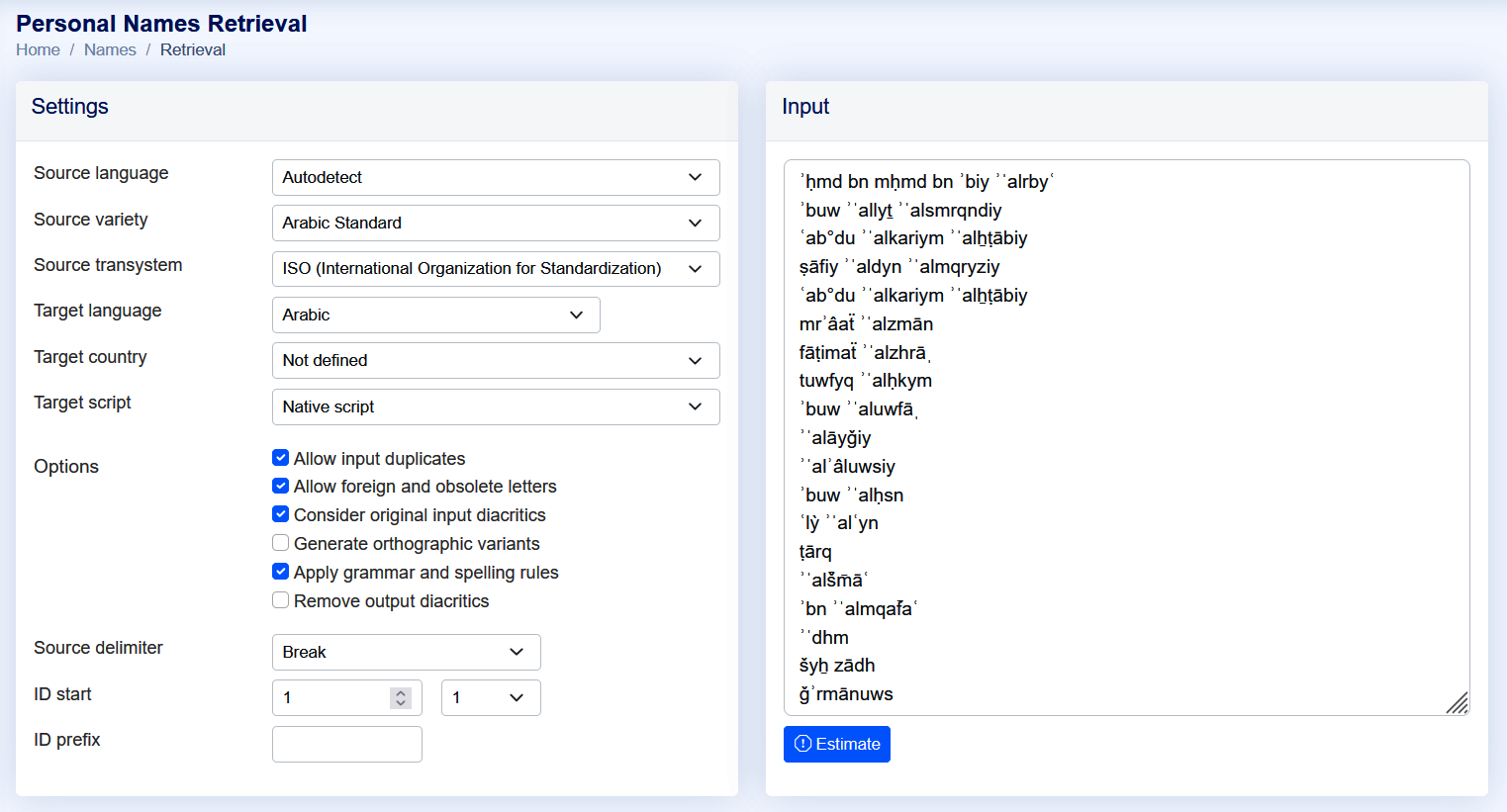Expand the Source variety dropdown
Screen dimensions: 1507x812
pyautogui.click(x=496, y=223)
